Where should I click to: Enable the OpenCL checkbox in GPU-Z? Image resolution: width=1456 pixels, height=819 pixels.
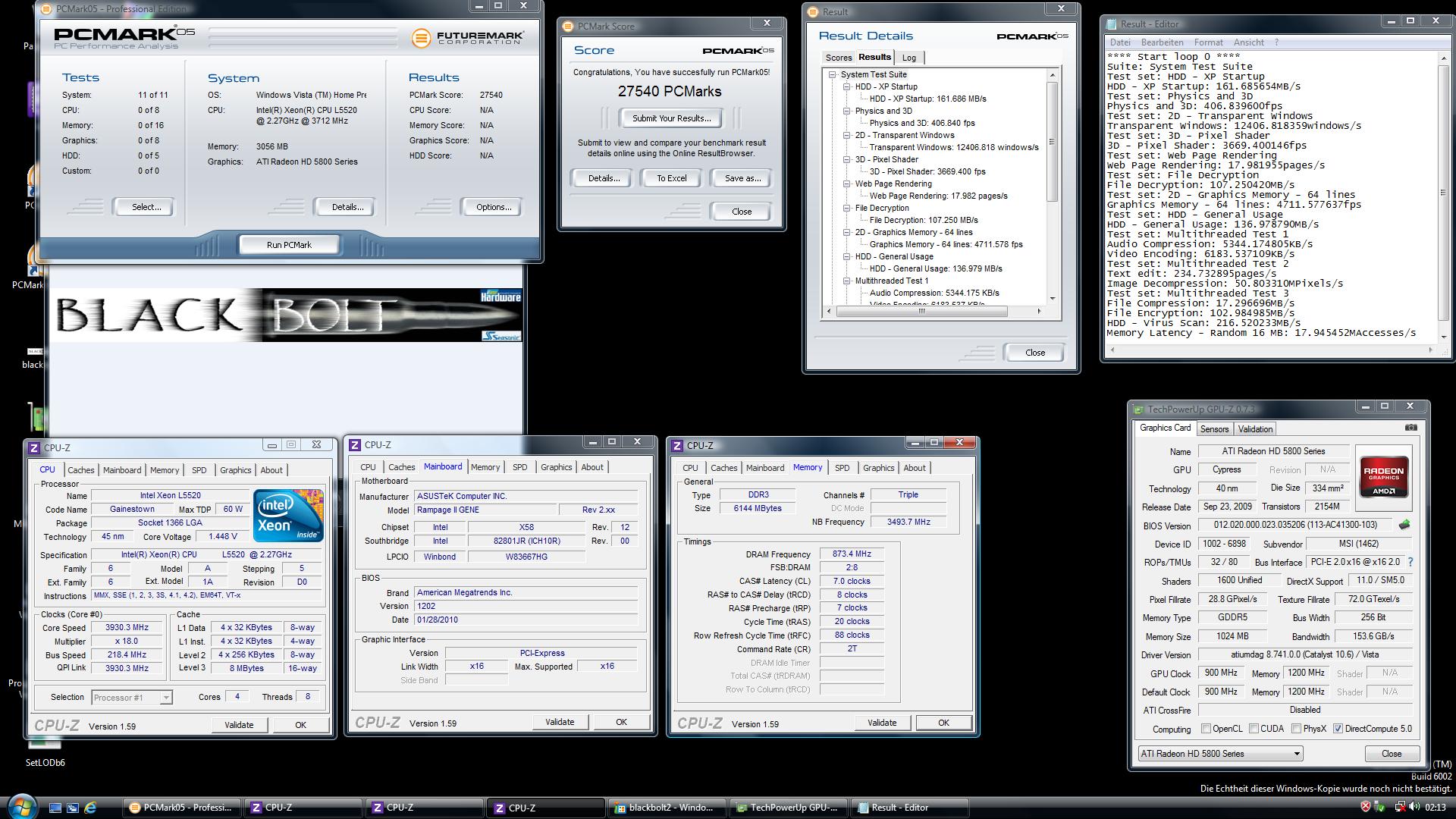[1206, 729]
